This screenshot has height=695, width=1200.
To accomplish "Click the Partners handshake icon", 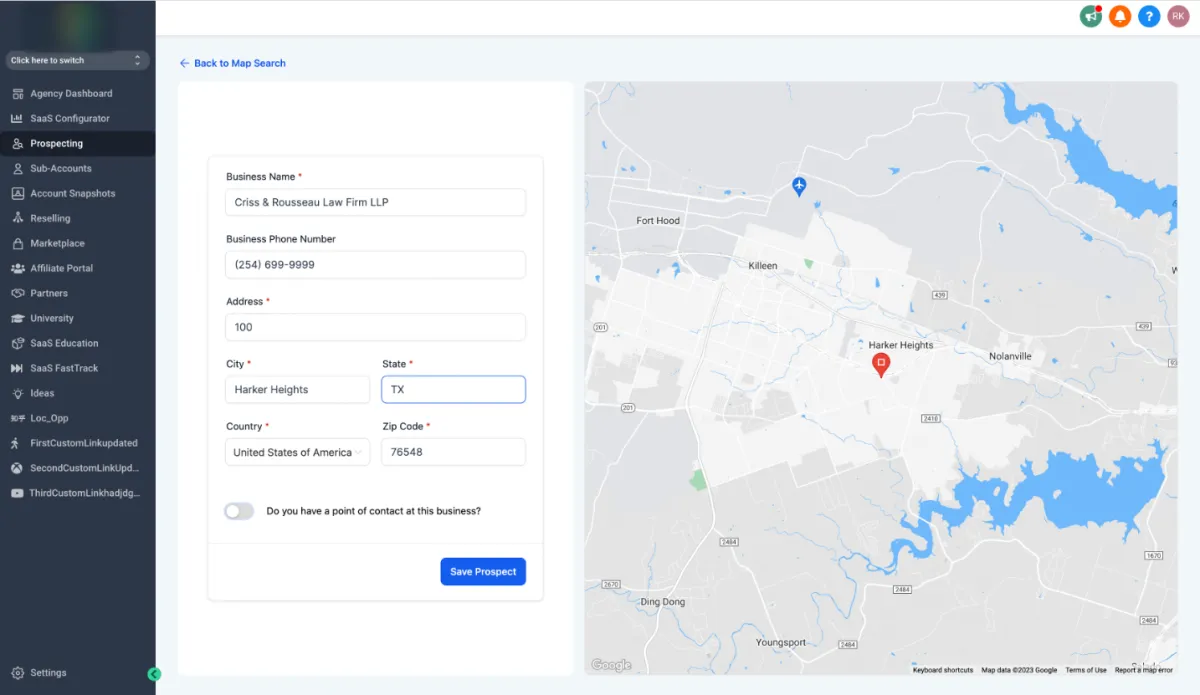I will coord(18,293).
